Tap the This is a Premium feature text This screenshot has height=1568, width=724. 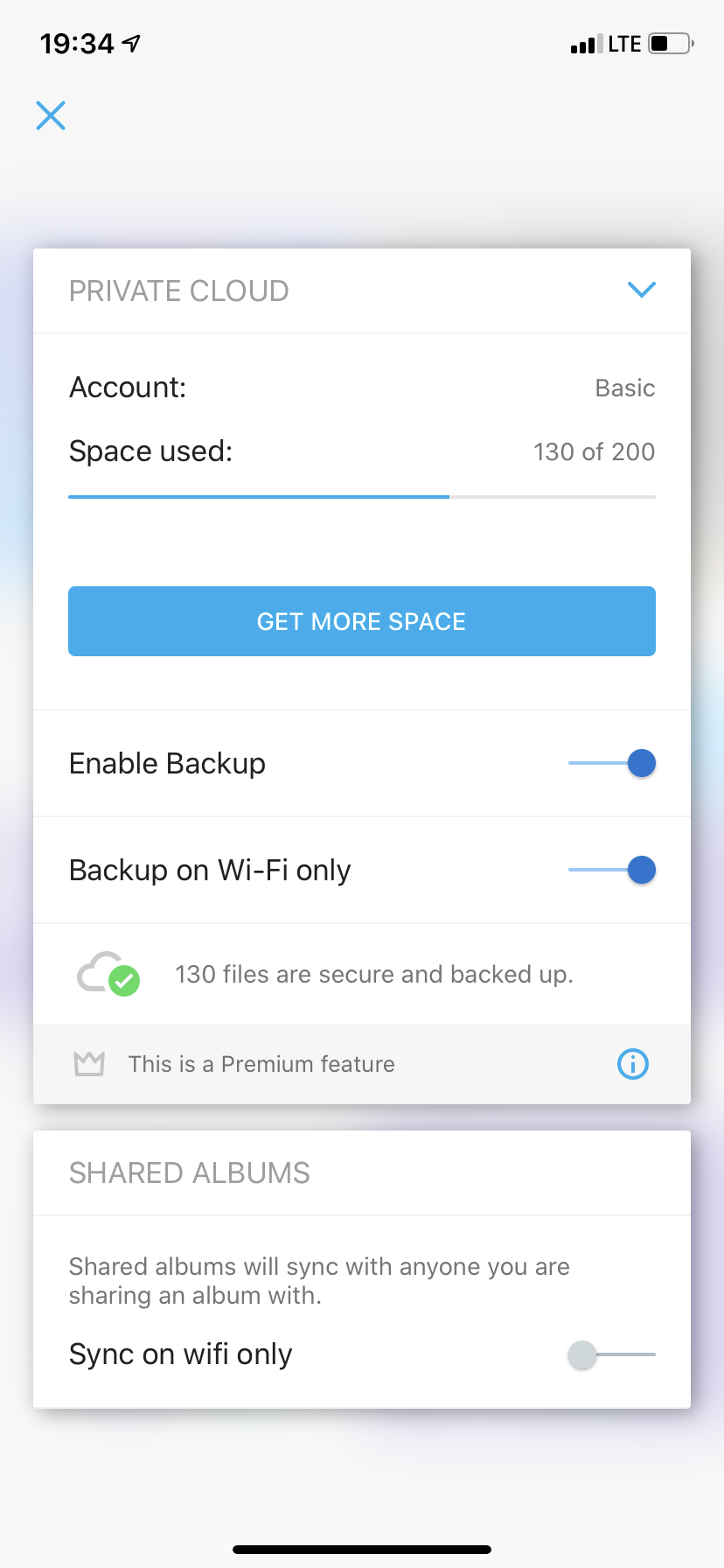(x=261, y=1064)
